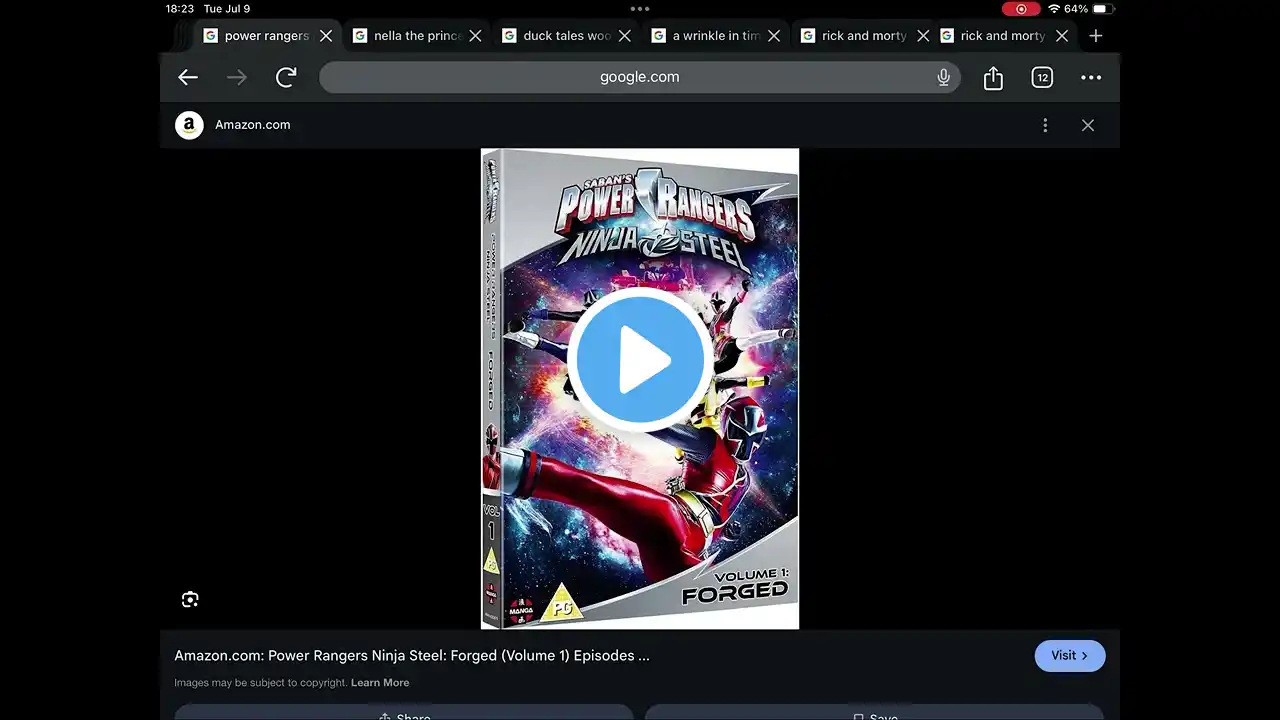Open the browser share sheet icon

click(993, 77)
